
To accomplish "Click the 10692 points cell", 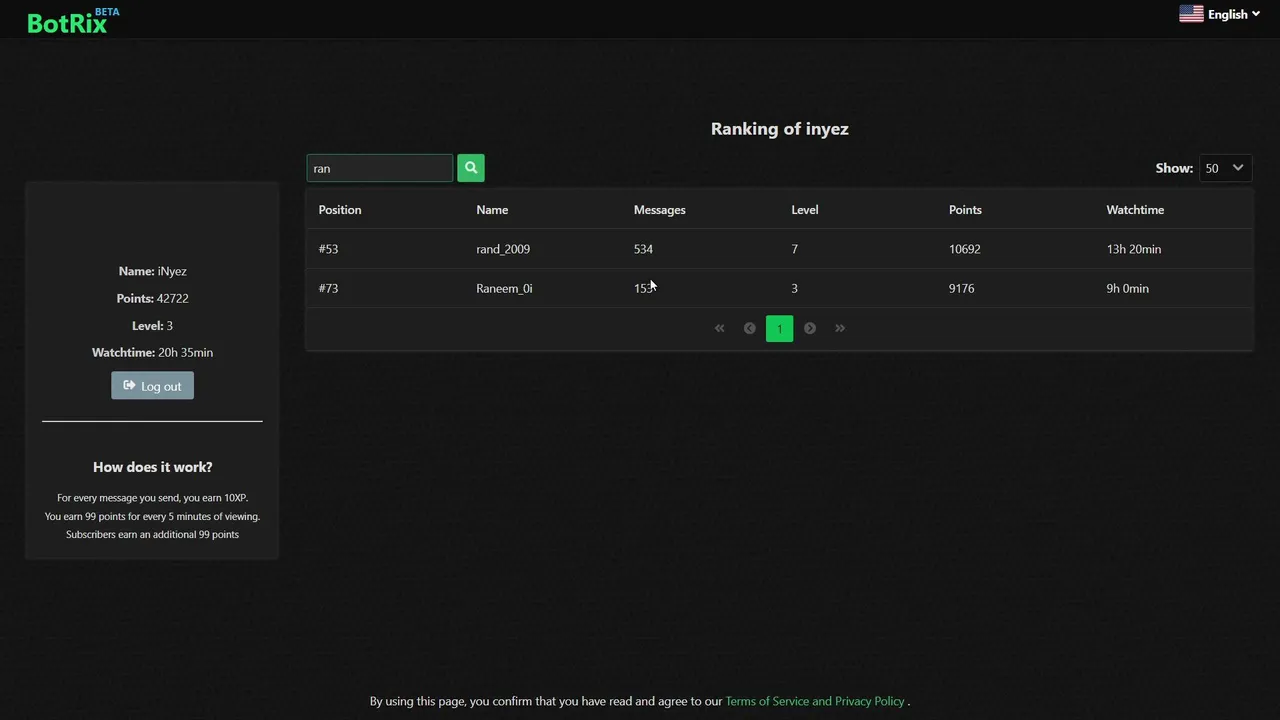I will point(965,249).
